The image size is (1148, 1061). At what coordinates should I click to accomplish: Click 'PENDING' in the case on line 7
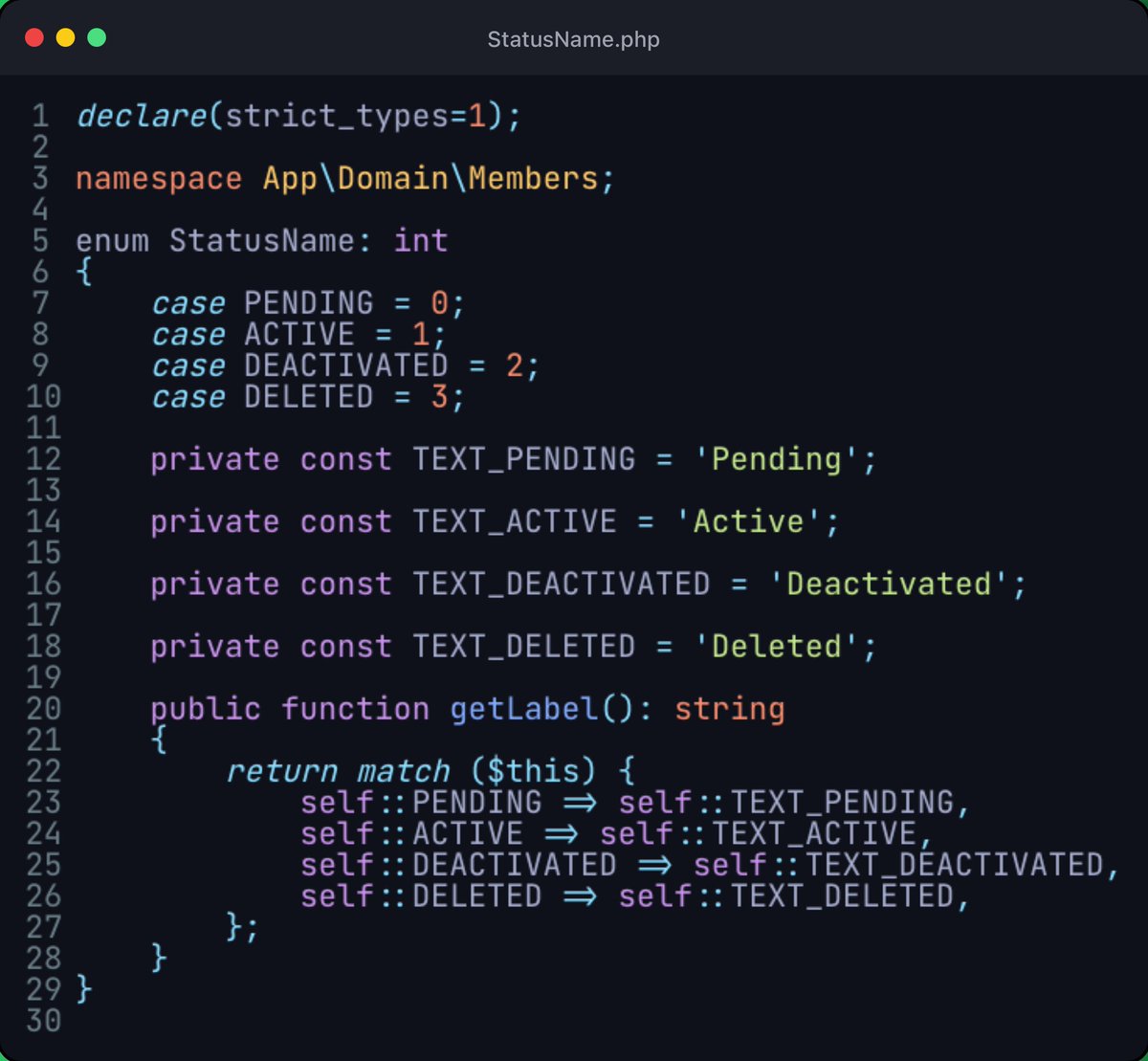(x=308, y=303)
